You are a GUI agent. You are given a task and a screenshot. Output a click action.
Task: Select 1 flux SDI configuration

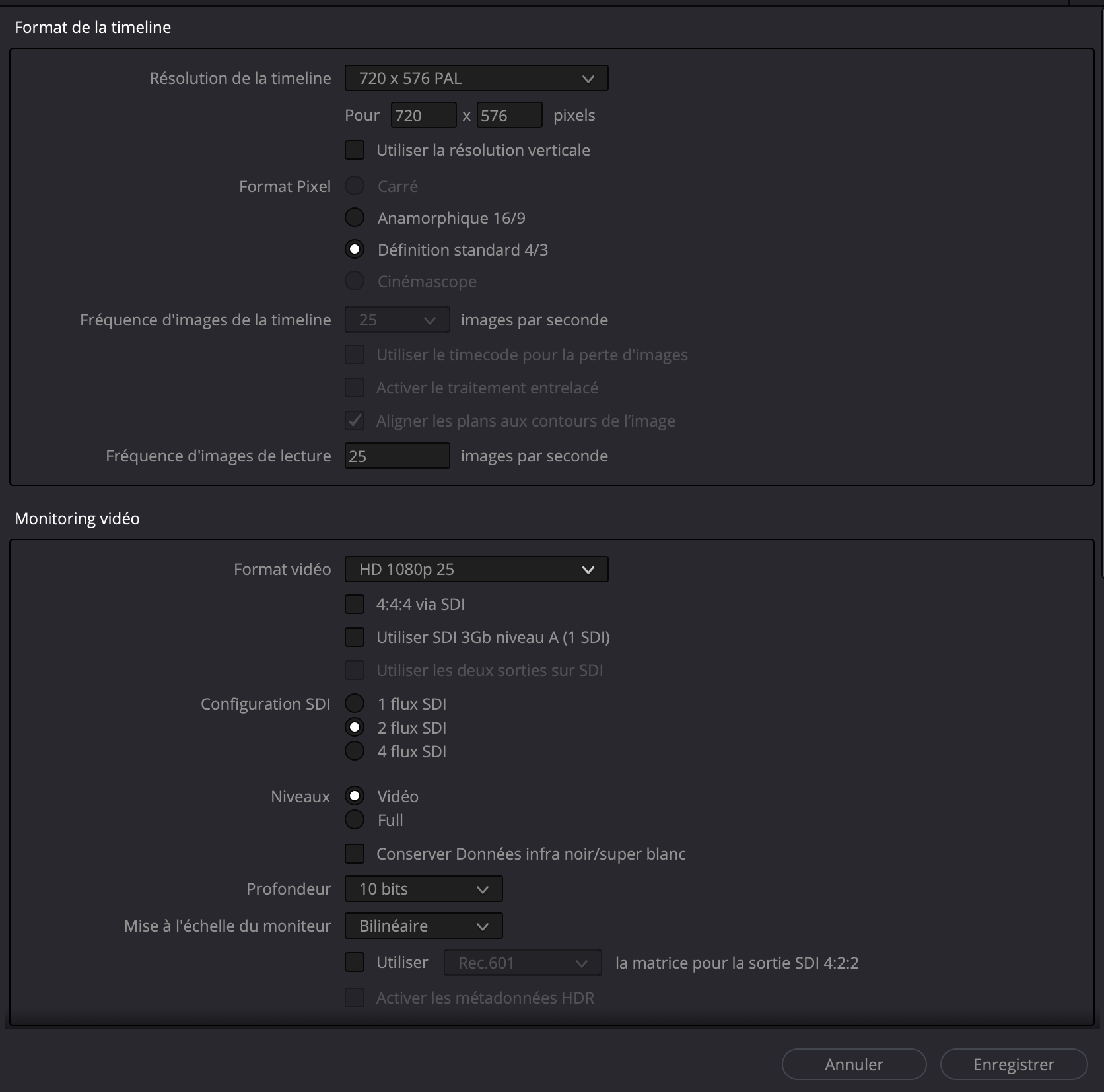click(x=355, y=704)
